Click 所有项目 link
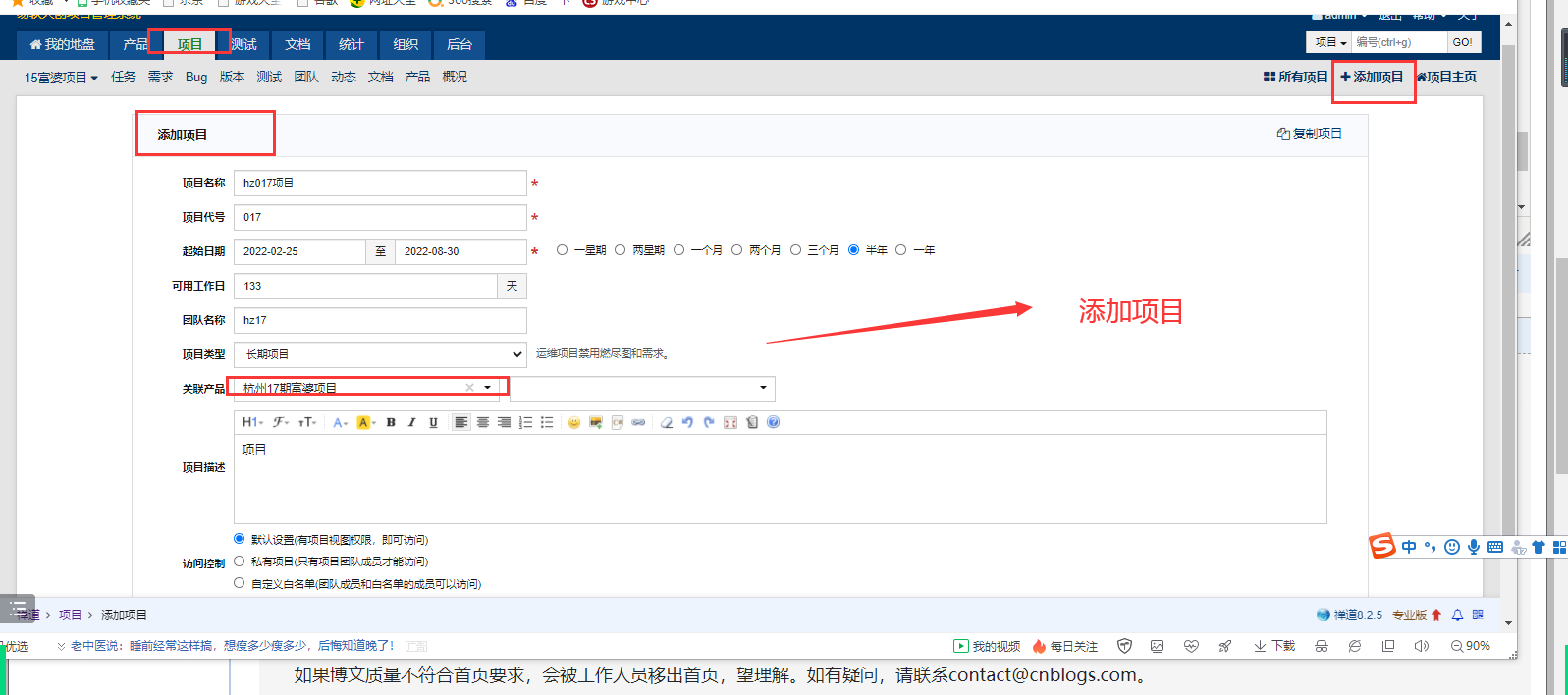The image size is (1568, 695). tap(1295, 77)
